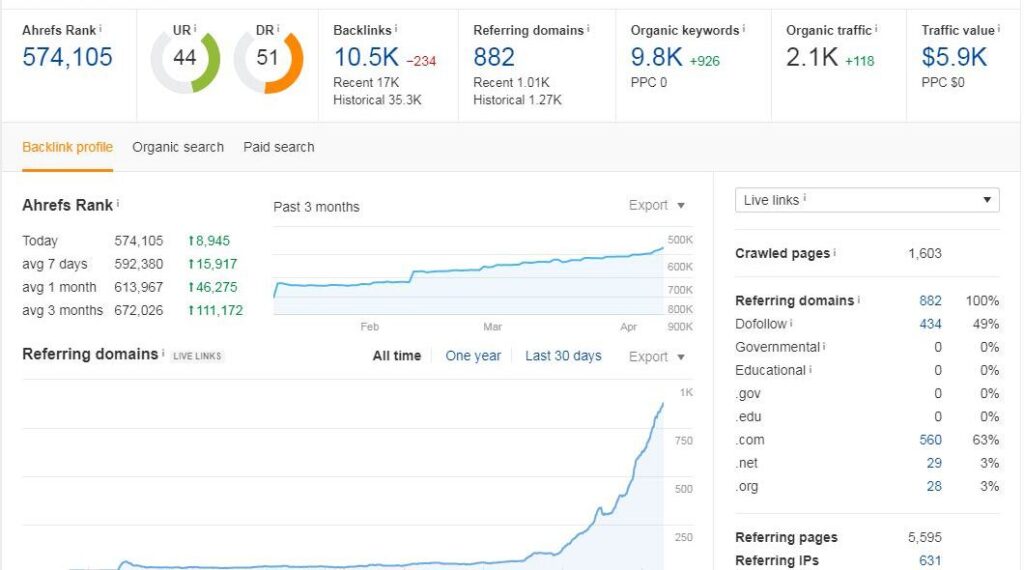Click the Backlinks 10.5K value
The width and height of the screenshot is (1024, 570).
[x=366, y=57]
